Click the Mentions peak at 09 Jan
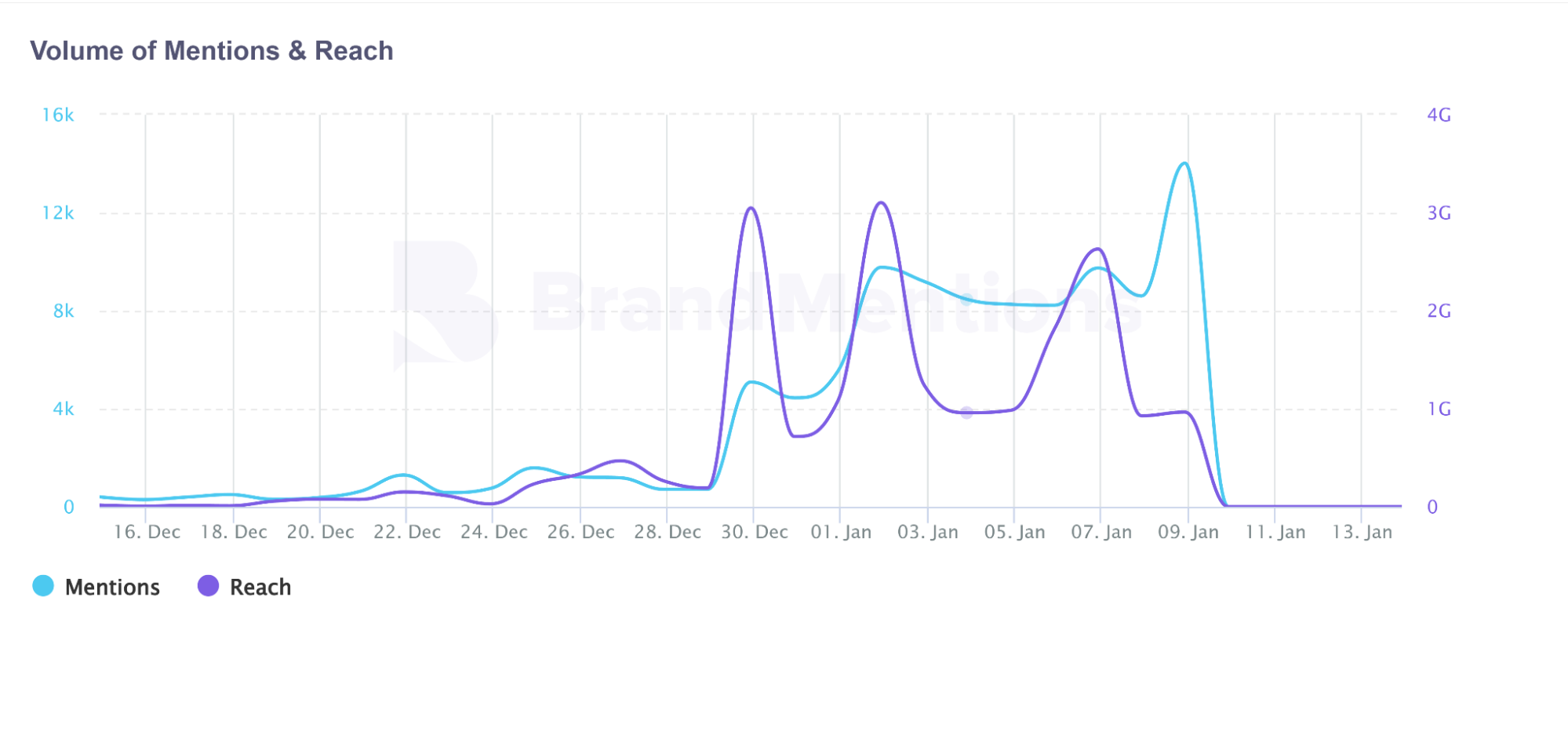Screen dimensions: 1568x735 click(1184, 163)
